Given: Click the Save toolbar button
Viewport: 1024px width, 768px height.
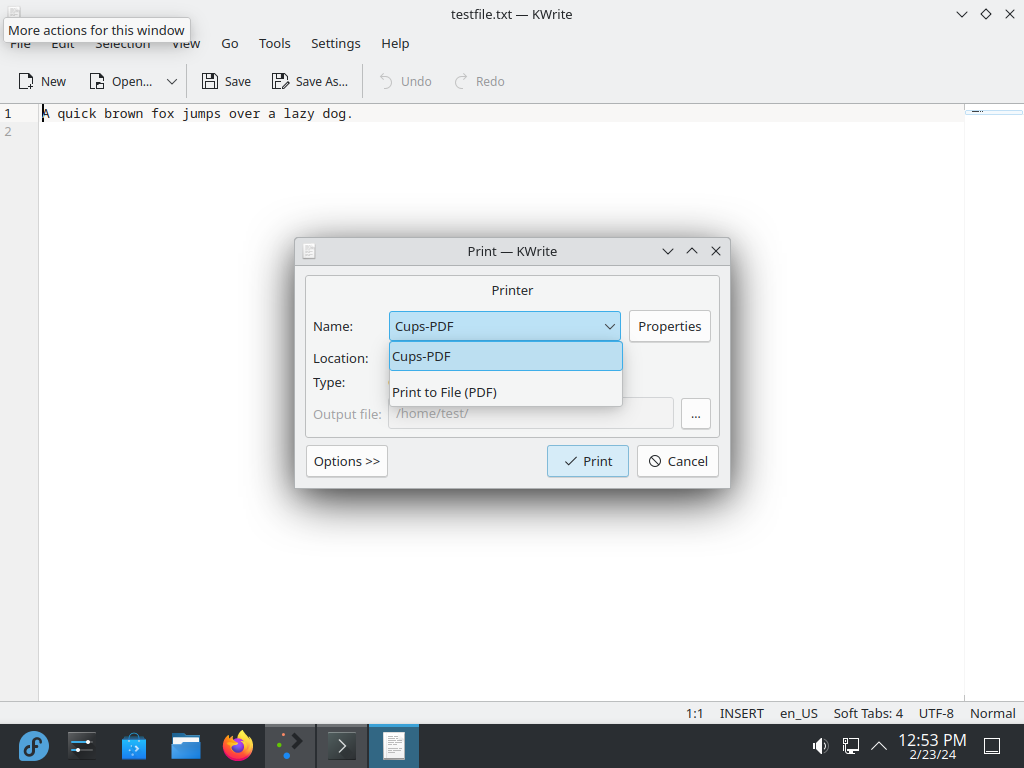Looking at the screenshot, I should pos(226,82).
